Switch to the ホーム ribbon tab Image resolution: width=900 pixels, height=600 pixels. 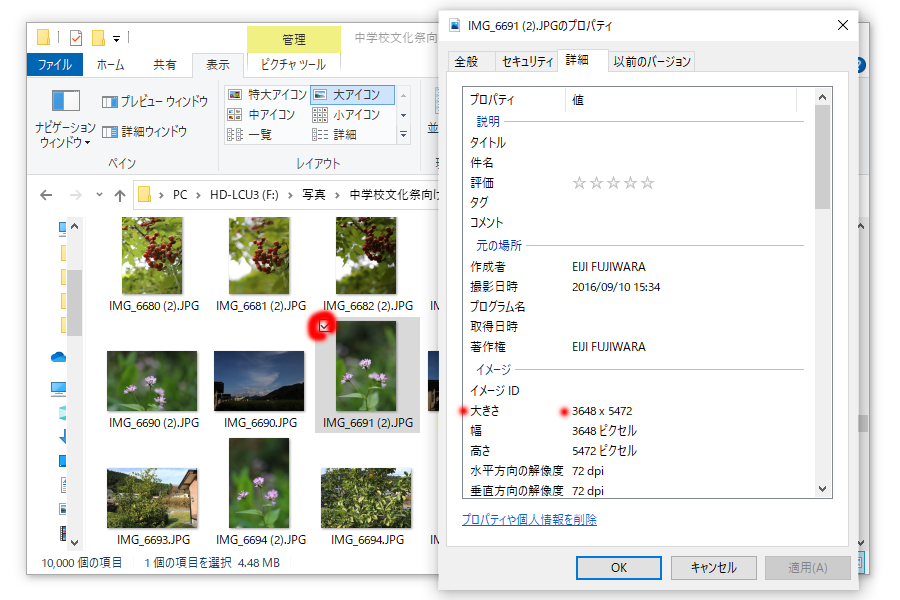coord(110,64)
